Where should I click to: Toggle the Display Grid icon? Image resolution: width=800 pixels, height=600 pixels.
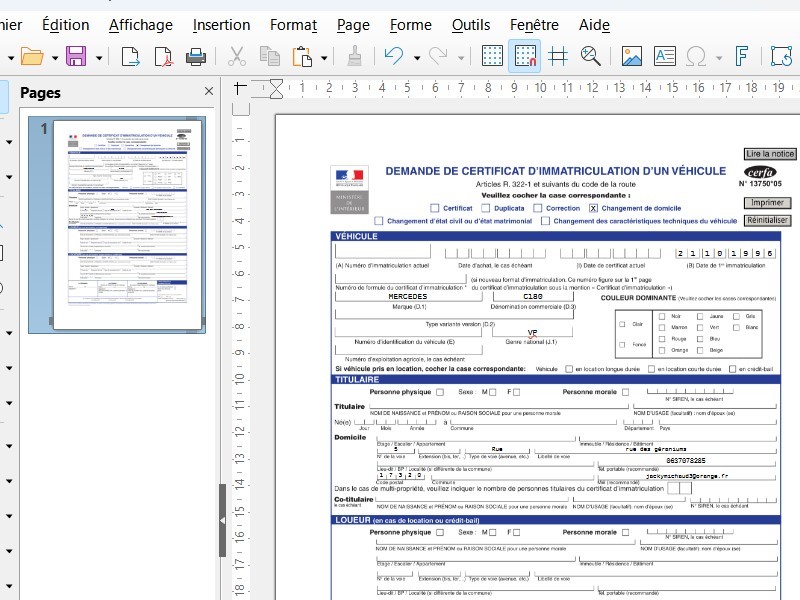pos(492,57)
